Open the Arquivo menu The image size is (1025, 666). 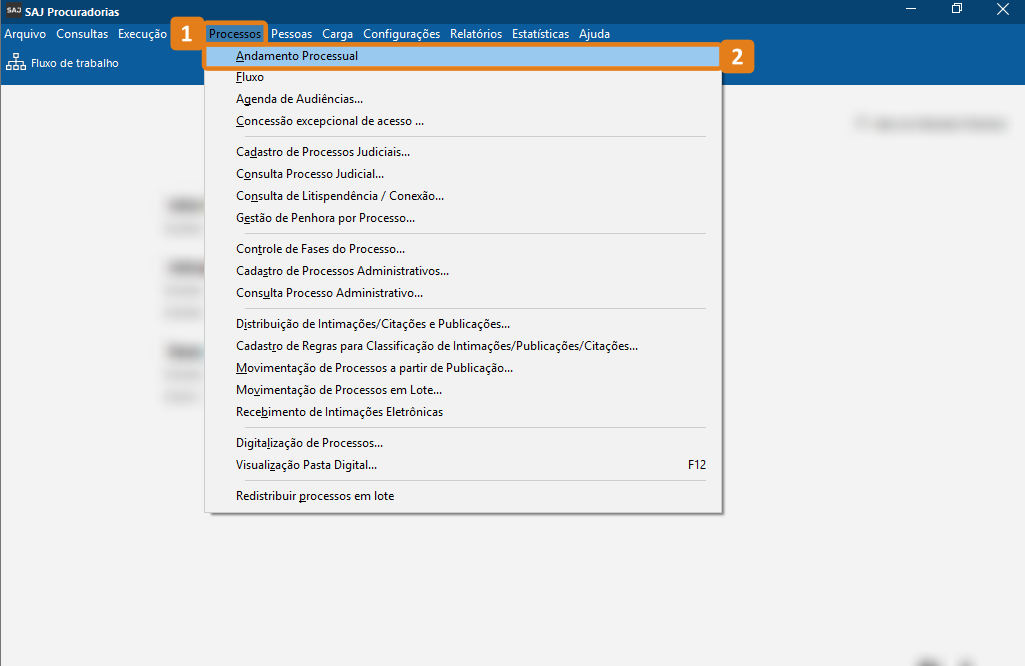point(25,34)
